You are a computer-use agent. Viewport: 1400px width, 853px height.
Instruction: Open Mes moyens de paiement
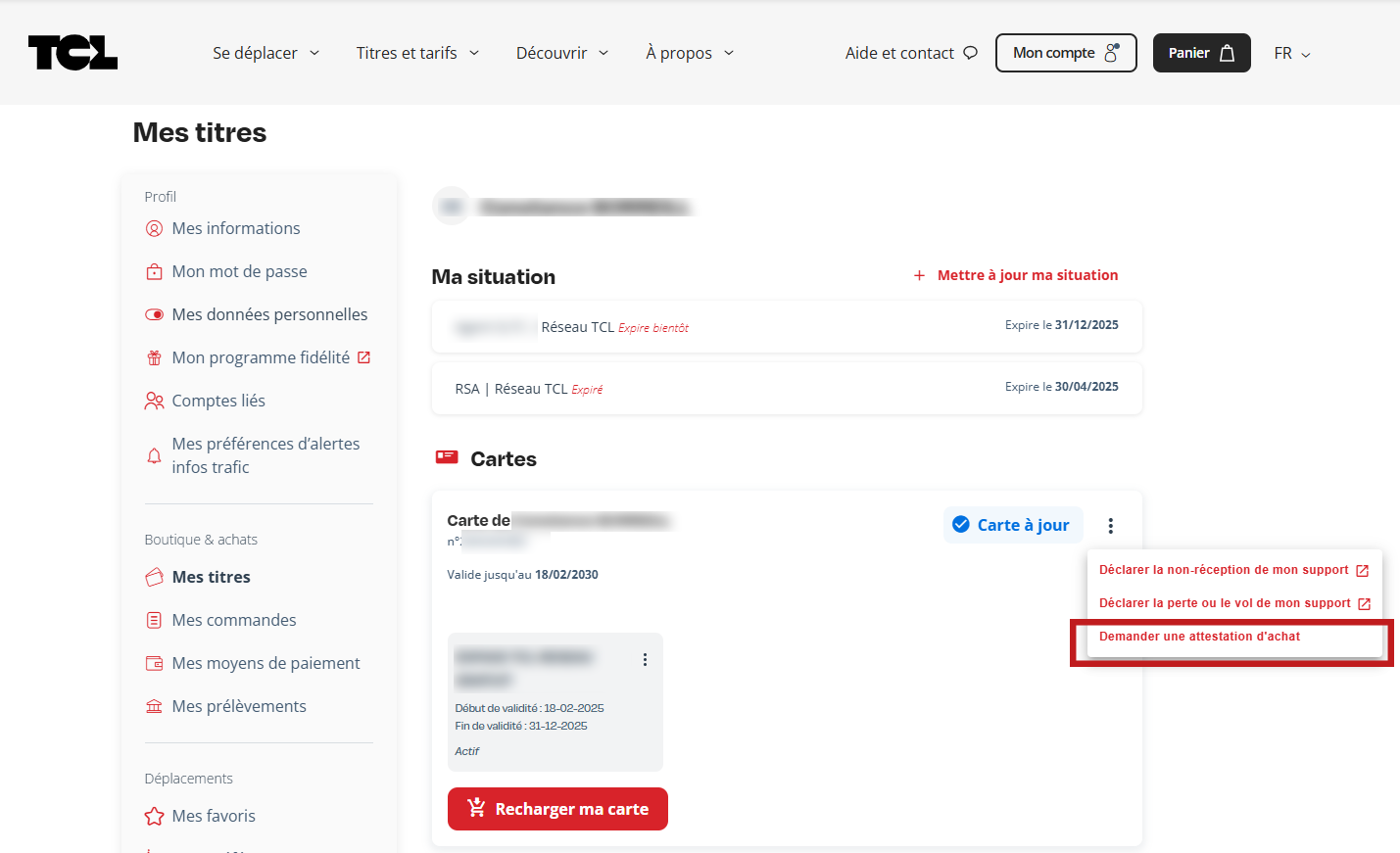coord(266,663)
